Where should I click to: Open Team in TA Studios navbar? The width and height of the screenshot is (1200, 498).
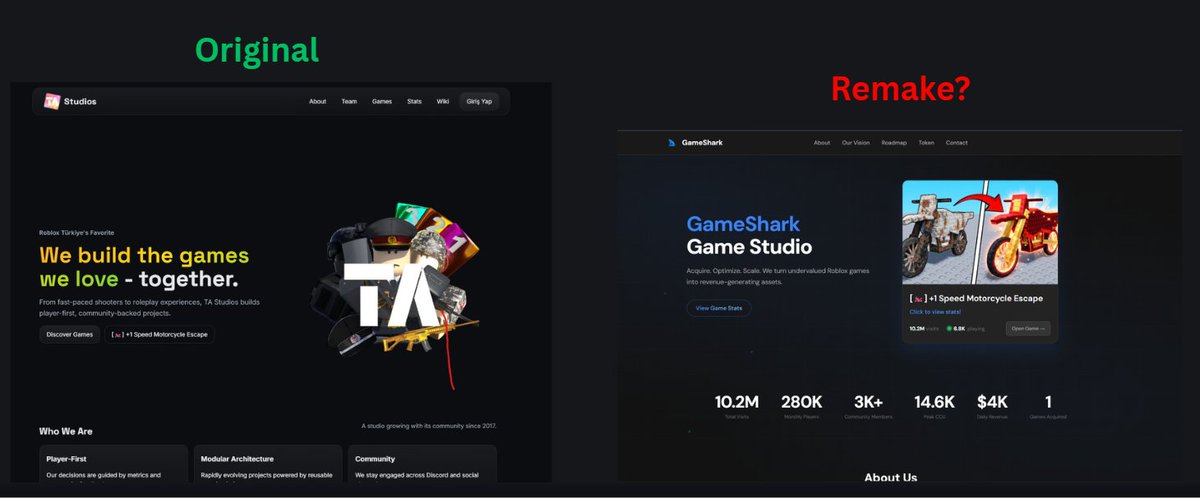tap(349, 101)
